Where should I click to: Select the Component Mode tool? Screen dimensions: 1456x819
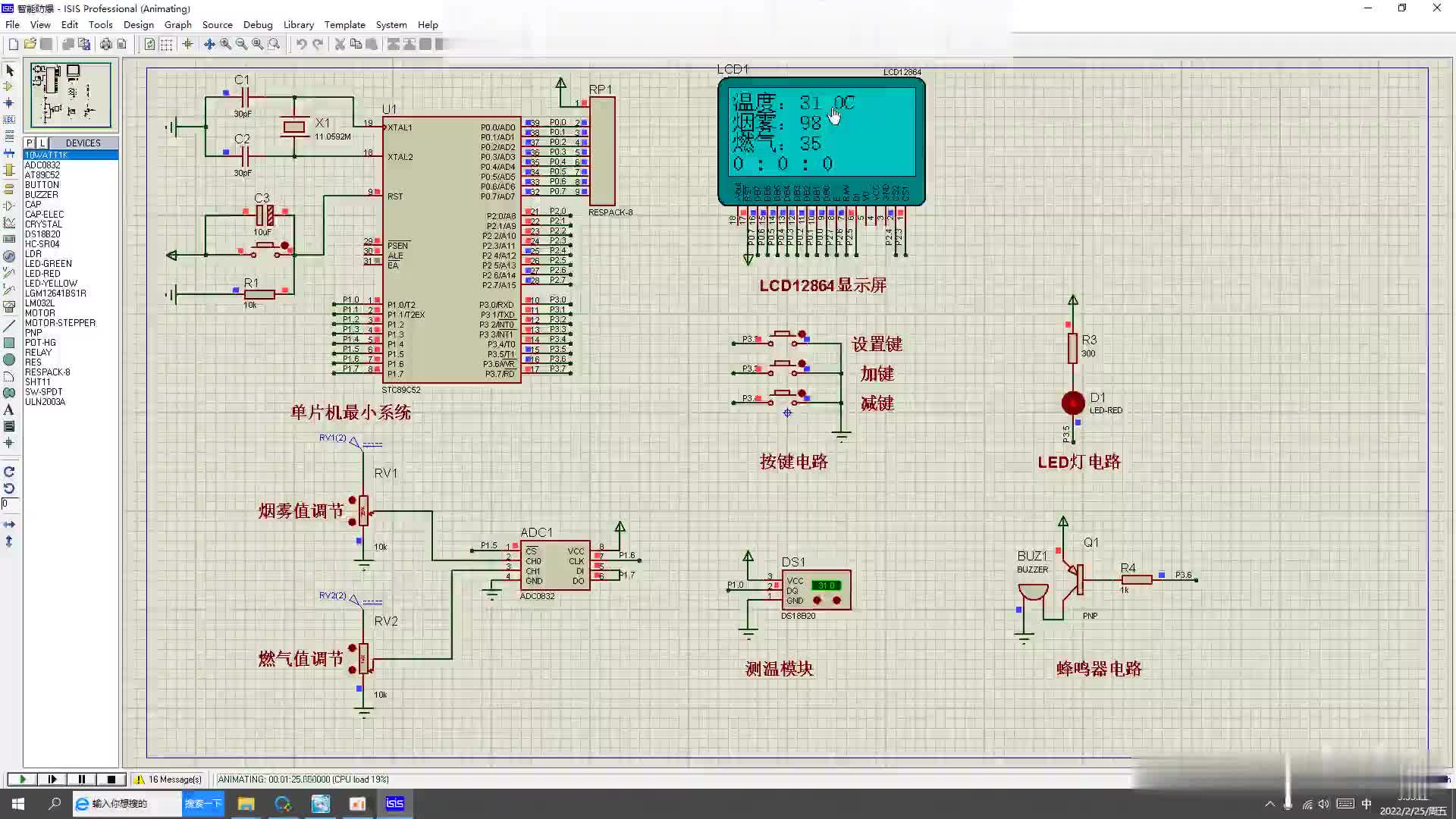[x=10, y=86]
